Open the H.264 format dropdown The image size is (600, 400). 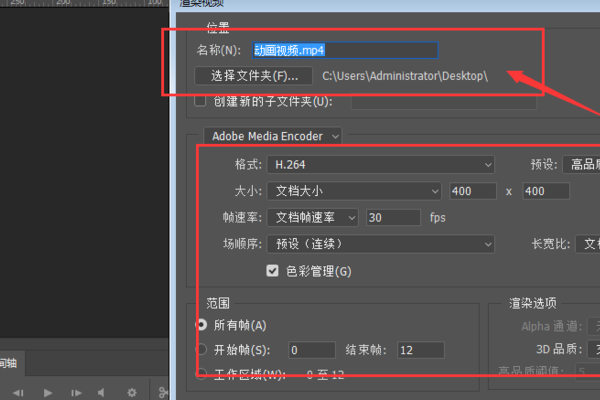click(380, 165)
